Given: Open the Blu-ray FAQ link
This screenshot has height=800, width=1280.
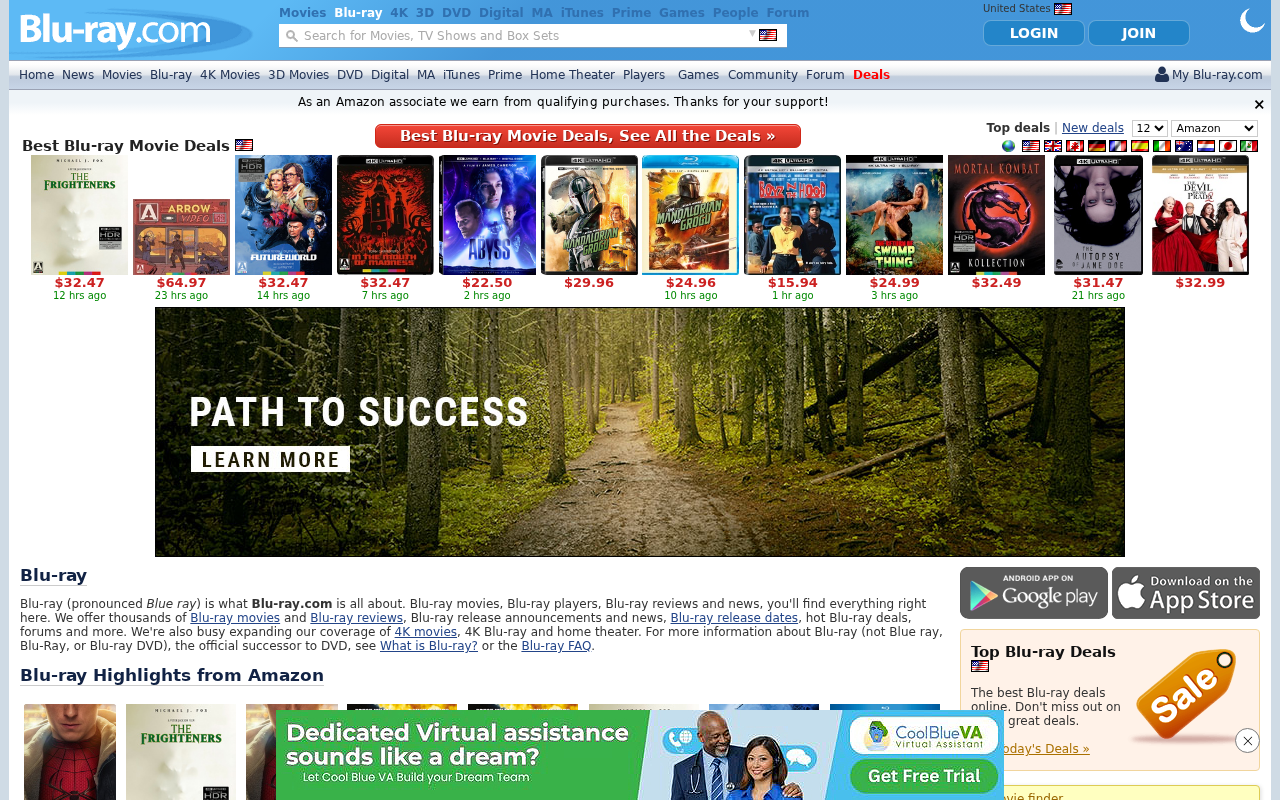Looking at the screenshot, I should [556, 646].
